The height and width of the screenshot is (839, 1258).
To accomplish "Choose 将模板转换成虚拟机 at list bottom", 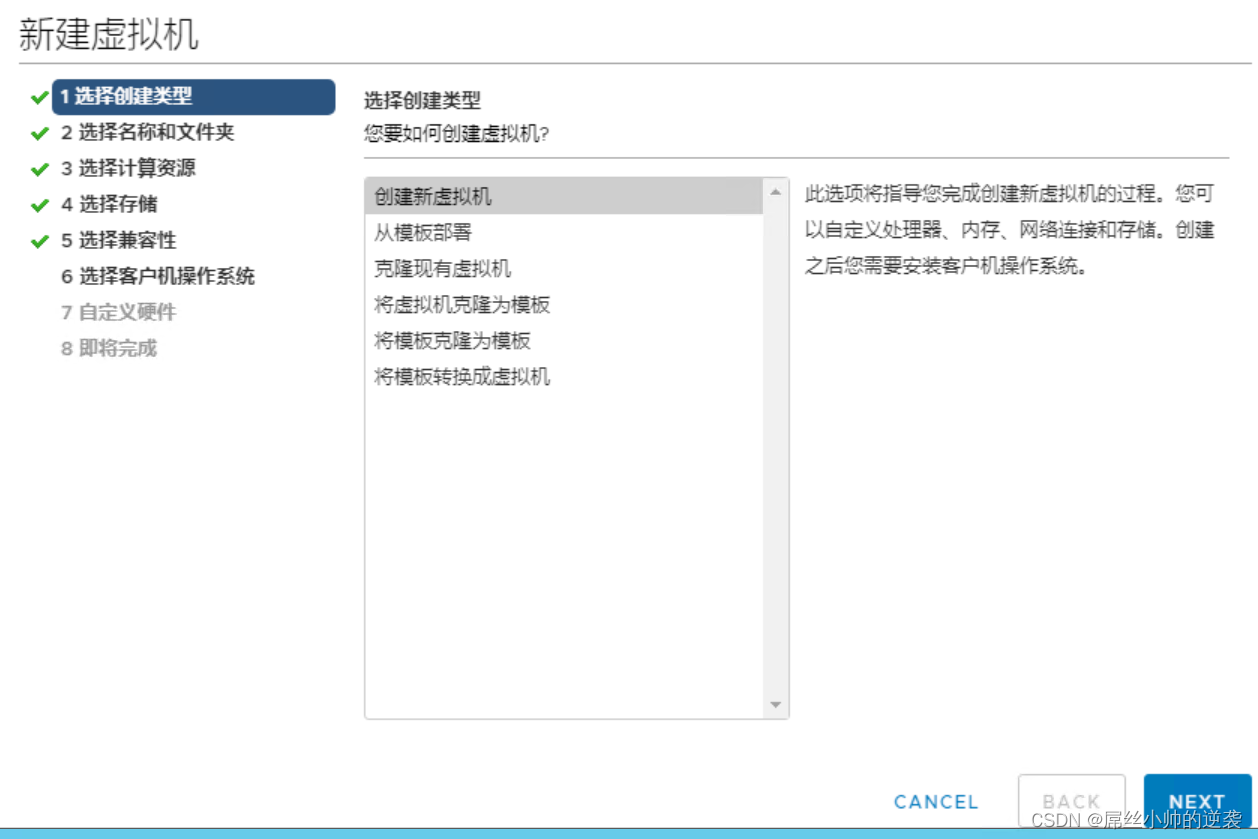I will click(450, 377).
